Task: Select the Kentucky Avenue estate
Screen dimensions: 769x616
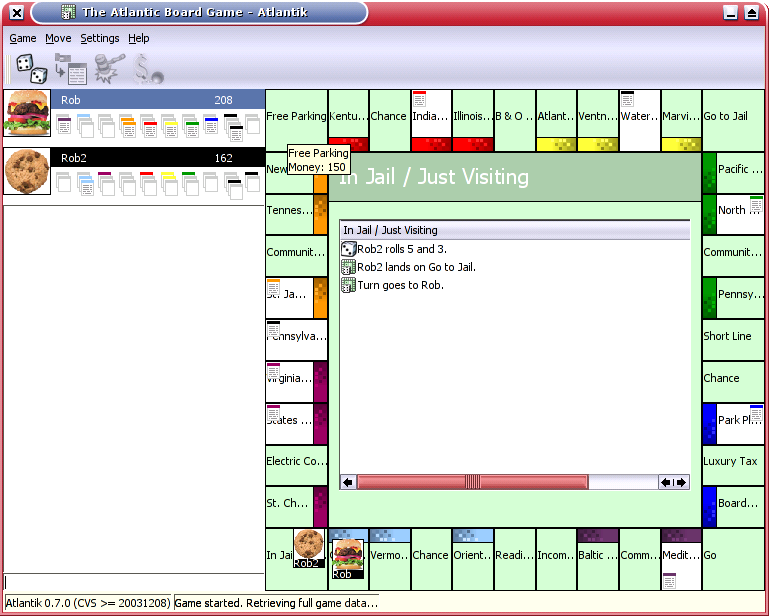Action: (x=348, y=120)
